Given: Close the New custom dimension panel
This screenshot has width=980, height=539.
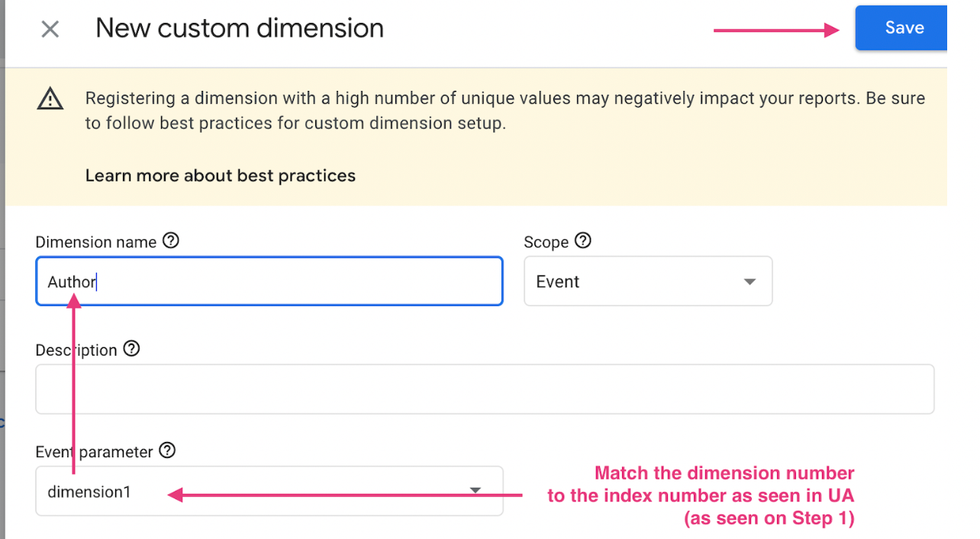Looking at the screenshot, I should [50, 29].
